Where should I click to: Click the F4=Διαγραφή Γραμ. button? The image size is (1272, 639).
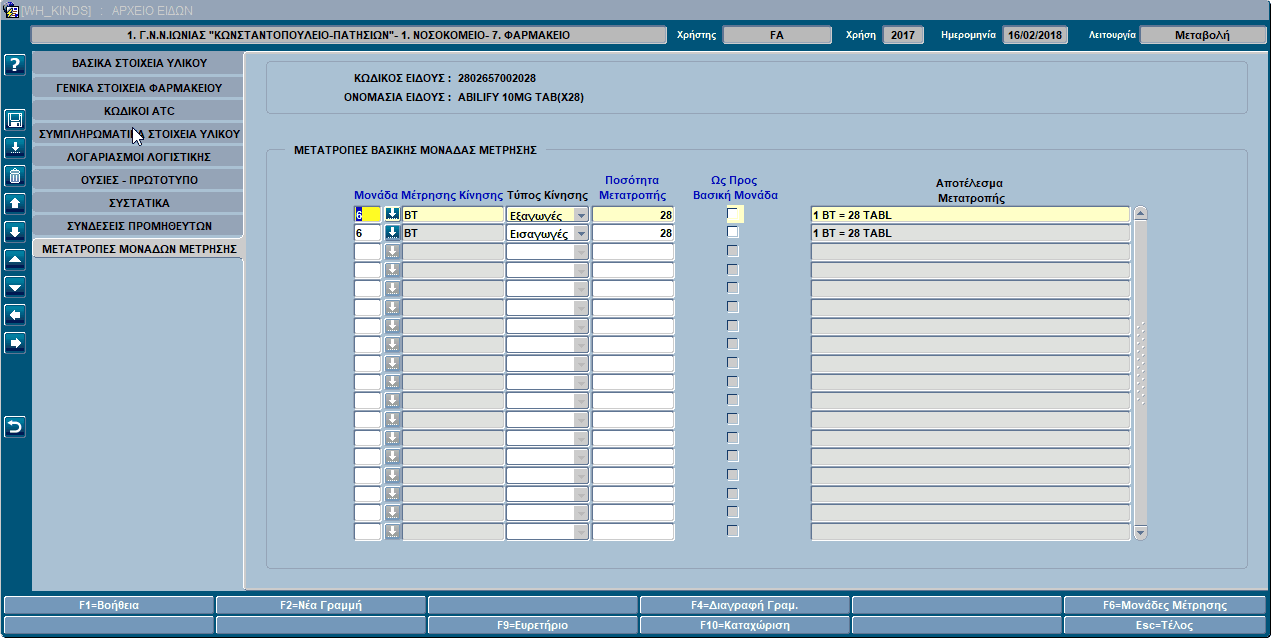tap(745, 605)
